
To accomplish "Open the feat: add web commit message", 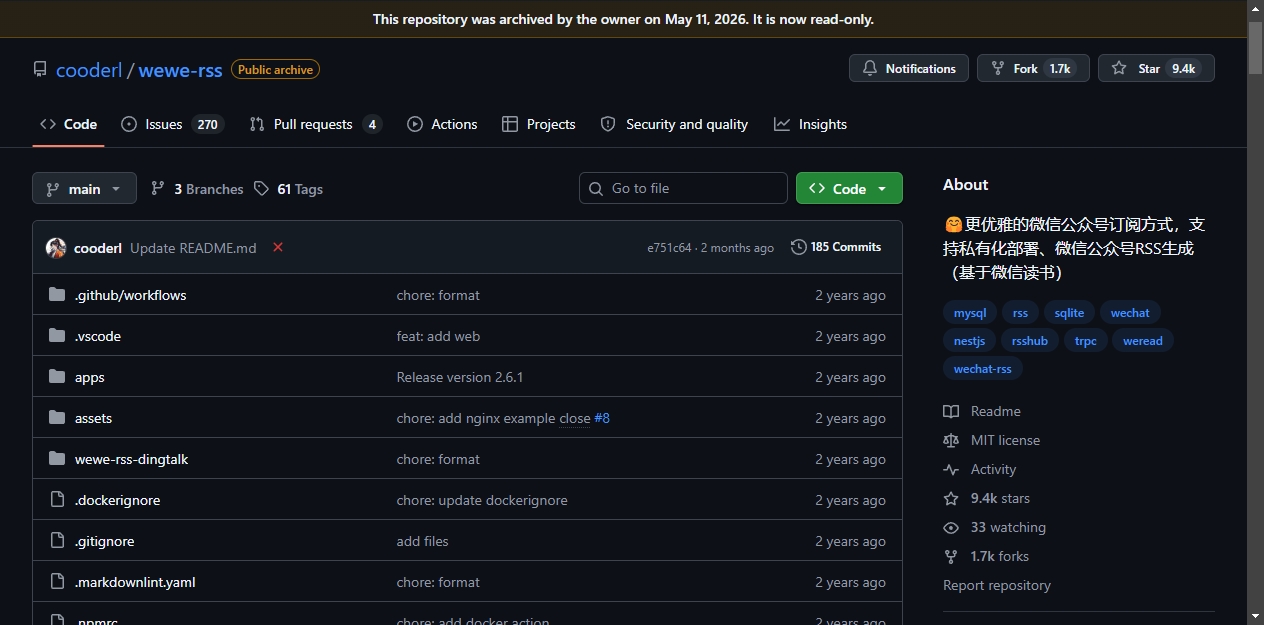I will point(438,336).
